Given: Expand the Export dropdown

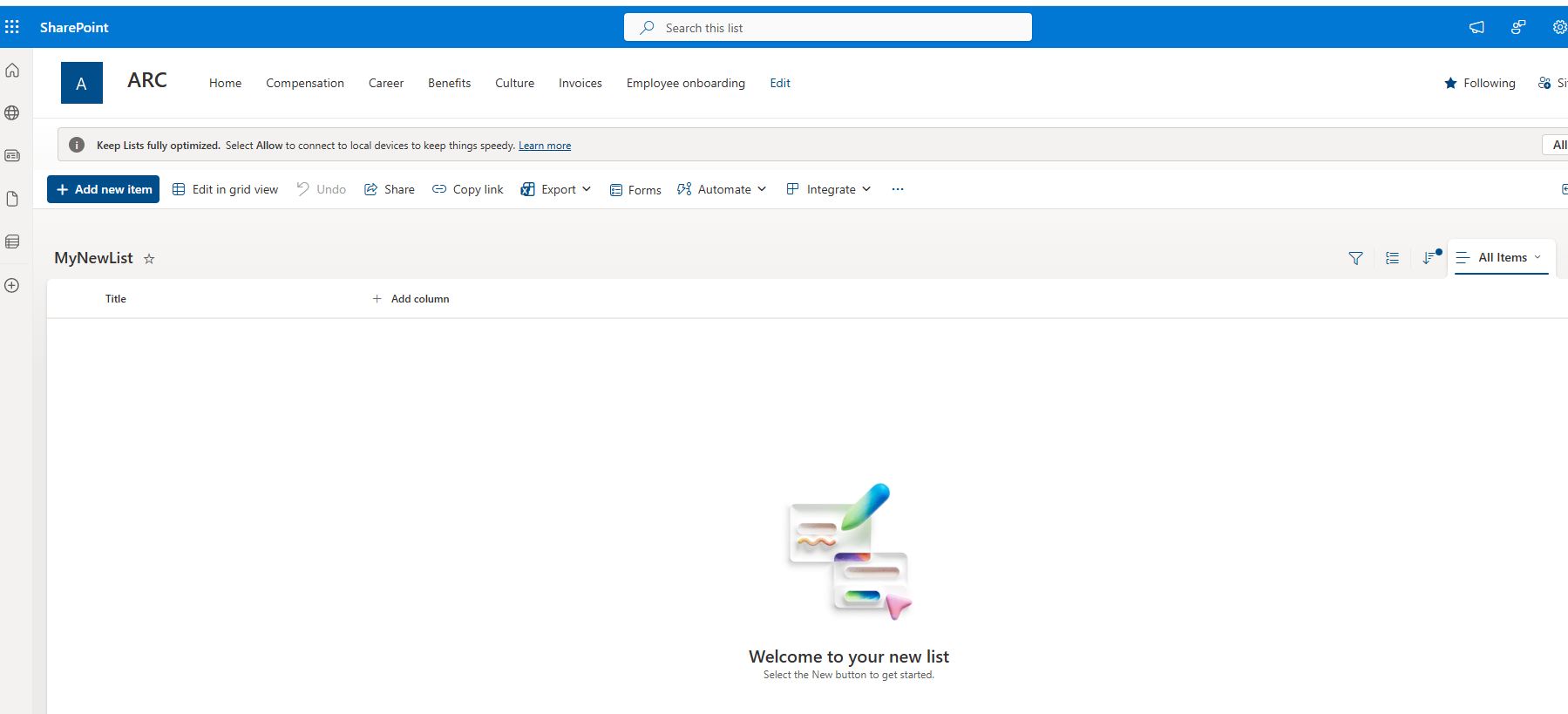Looking at the screenshot, I should click(x=556, y=189).
